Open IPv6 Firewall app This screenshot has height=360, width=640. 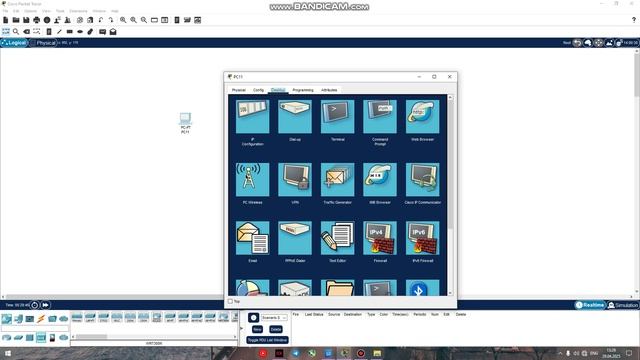click(422, 238)
